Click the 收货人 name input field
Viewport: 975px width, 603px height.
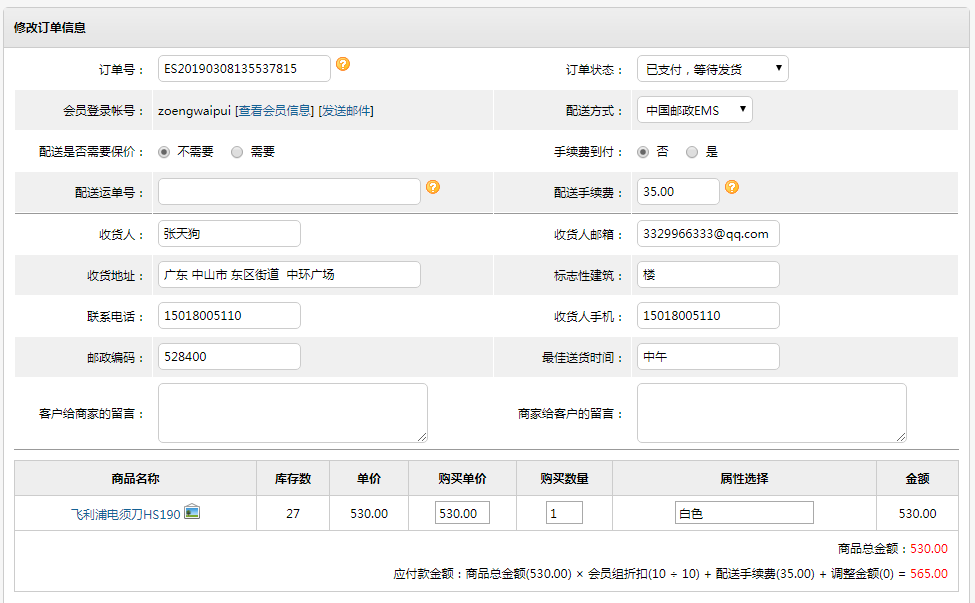tap(229, 234)
